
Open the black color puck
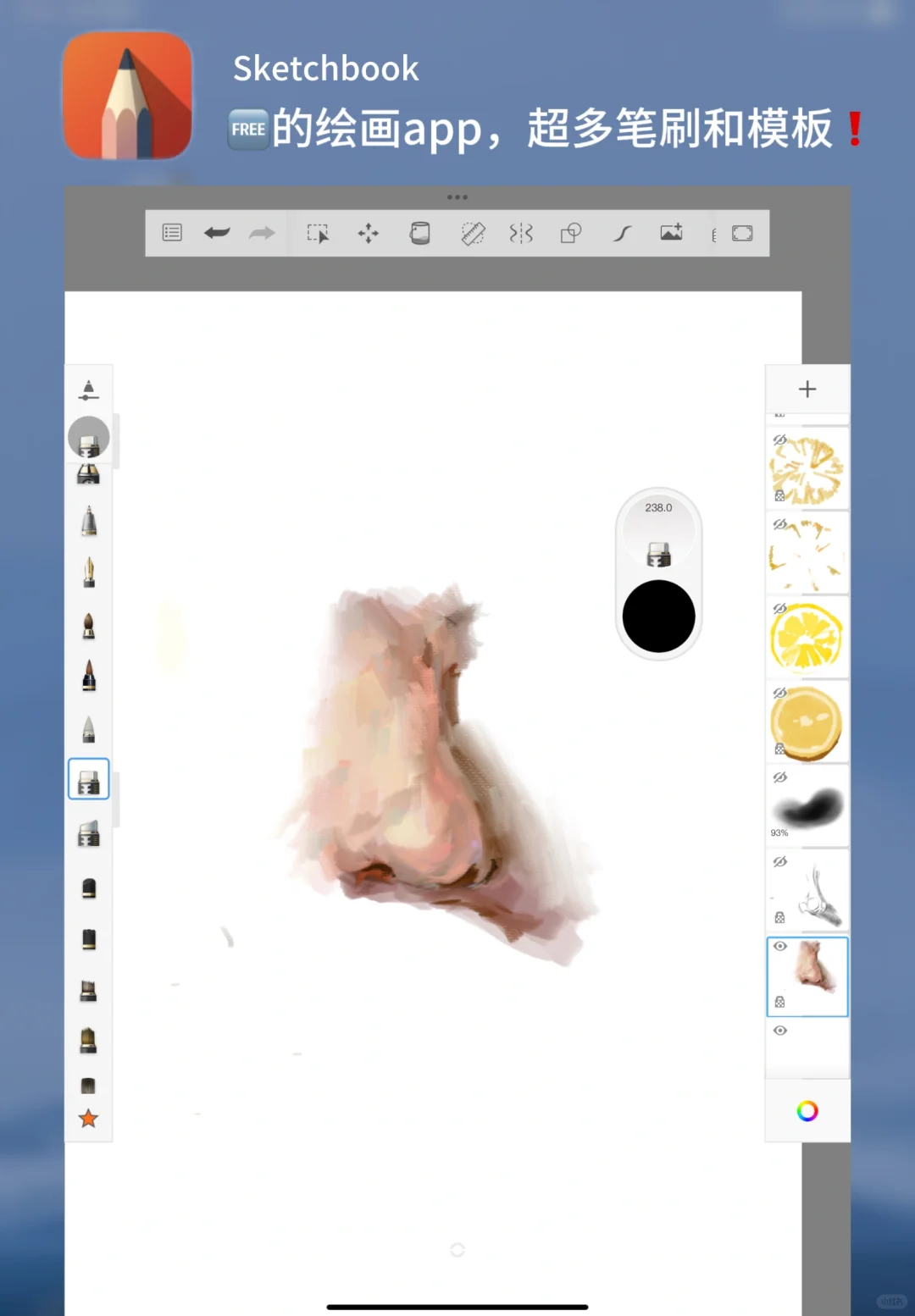658,616
